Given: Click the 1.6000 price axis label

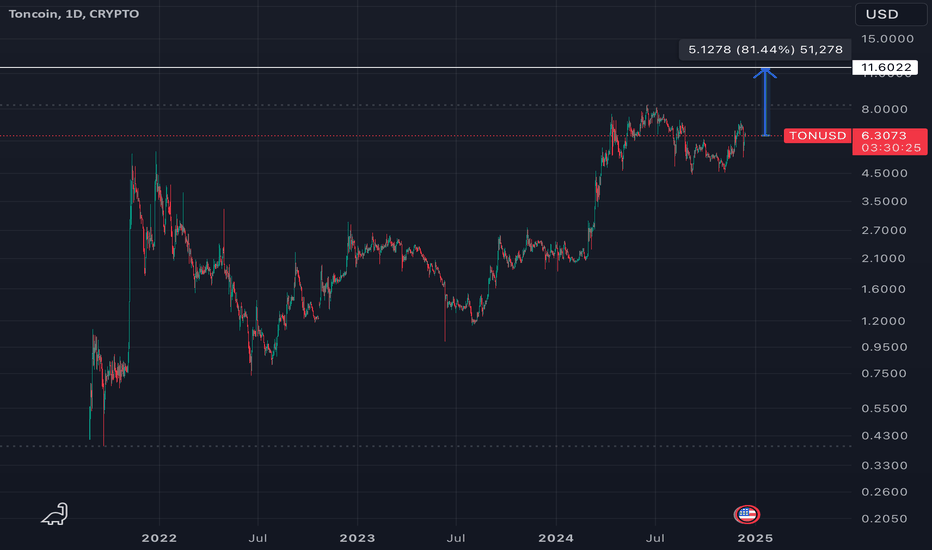Looking at the screenshot, I should pyautogui.click(x=884, y=290).
